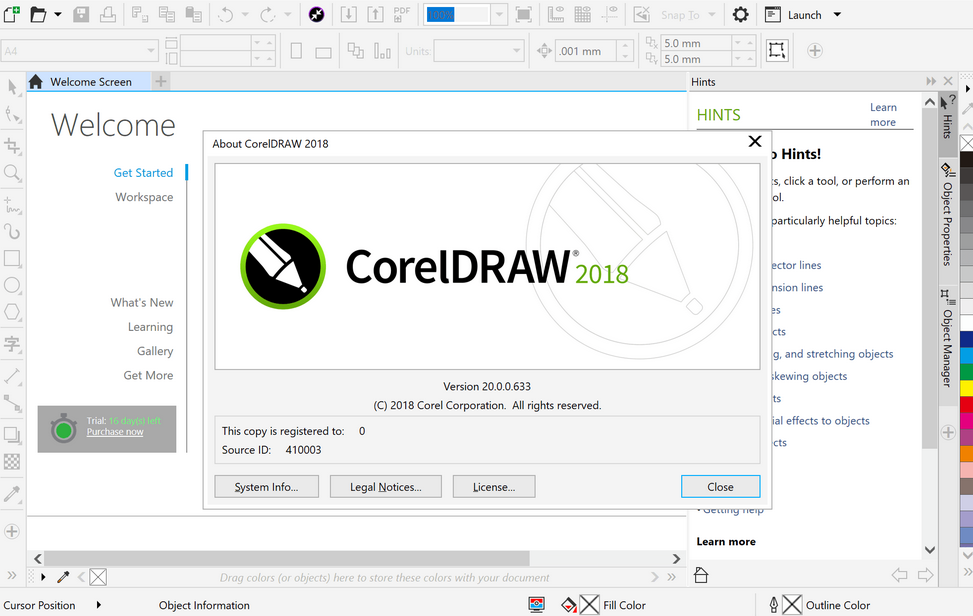Screen dimensions: 973x616
Task: Open the Object Properties docker tab
Action: 947,215
